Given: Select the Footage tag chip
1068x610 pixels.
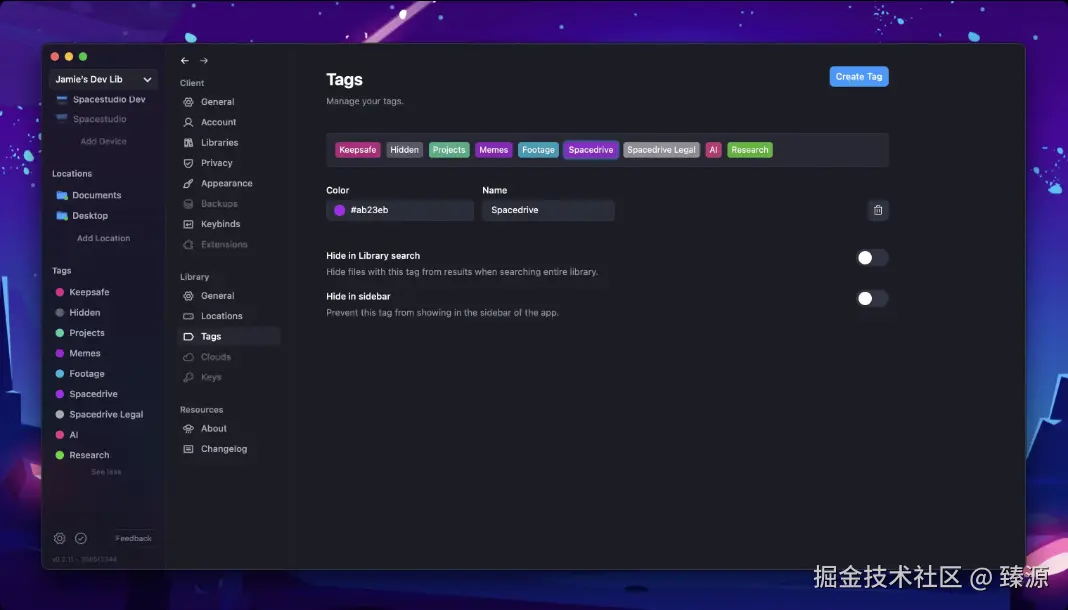Looking at the screenshot, I should click(x=538, y=150).
